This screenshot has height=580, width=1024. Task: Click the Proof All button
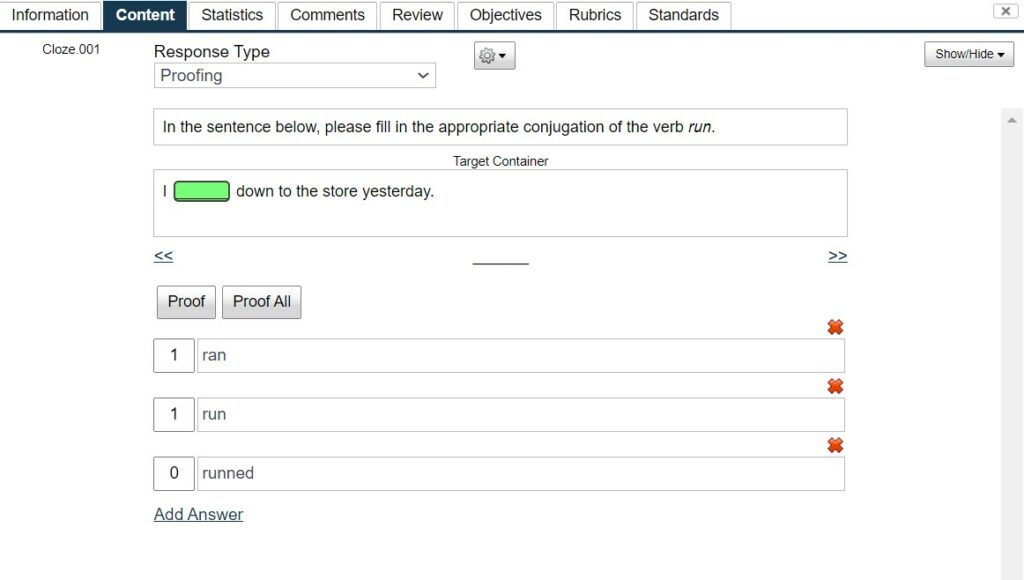tap(261, 302)
